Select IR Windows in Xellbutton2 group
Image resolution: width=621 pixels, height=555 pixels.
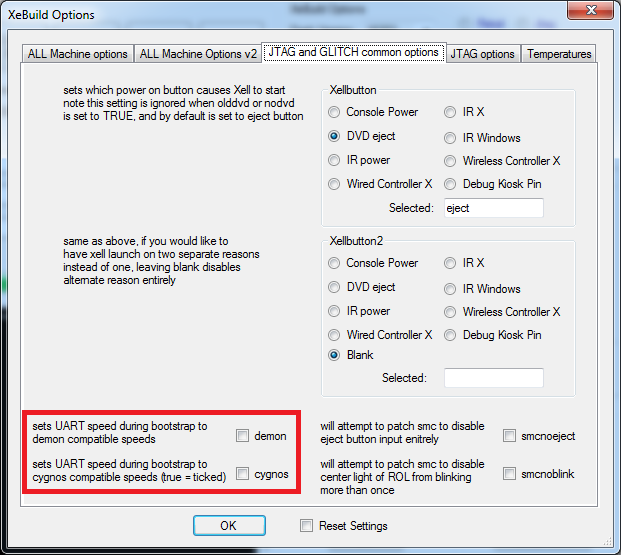point(451,289)
